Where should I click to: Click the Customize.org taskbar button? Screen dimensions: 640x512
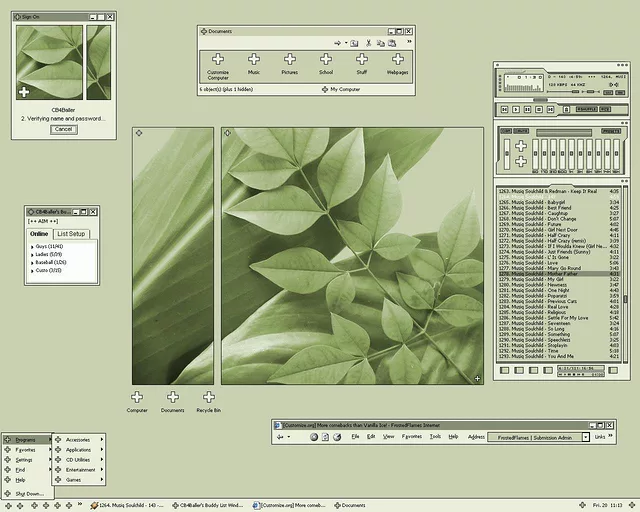[289, 505]
